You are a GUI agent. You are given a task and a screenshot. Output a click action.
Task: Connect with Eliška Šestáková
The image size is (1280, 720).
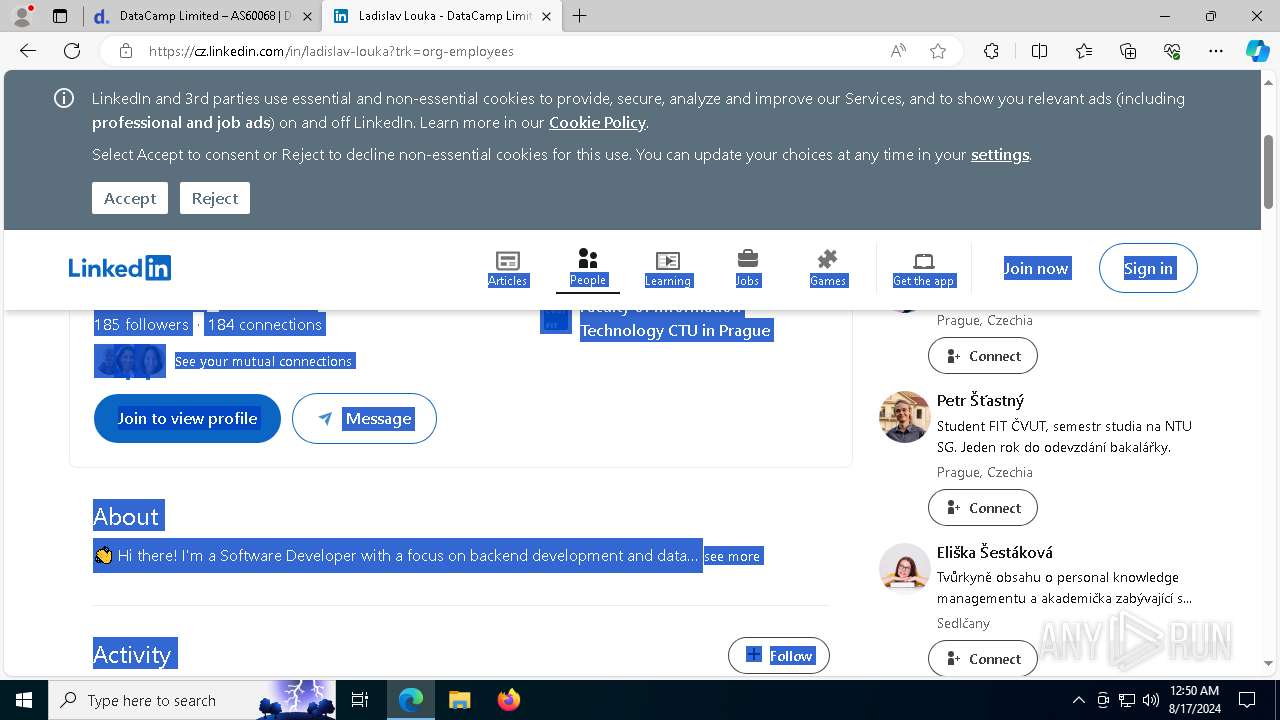point(983,658)
